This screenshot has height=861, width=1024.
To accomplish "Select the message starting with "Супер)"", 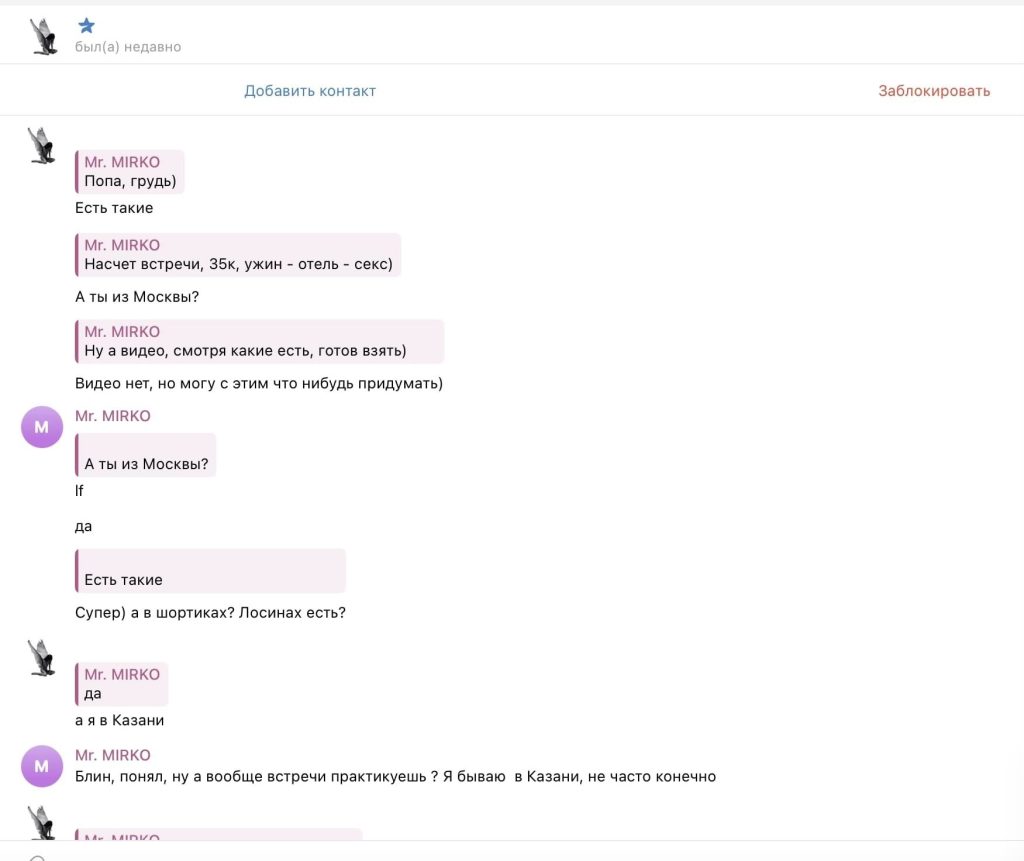I will 210,612.
